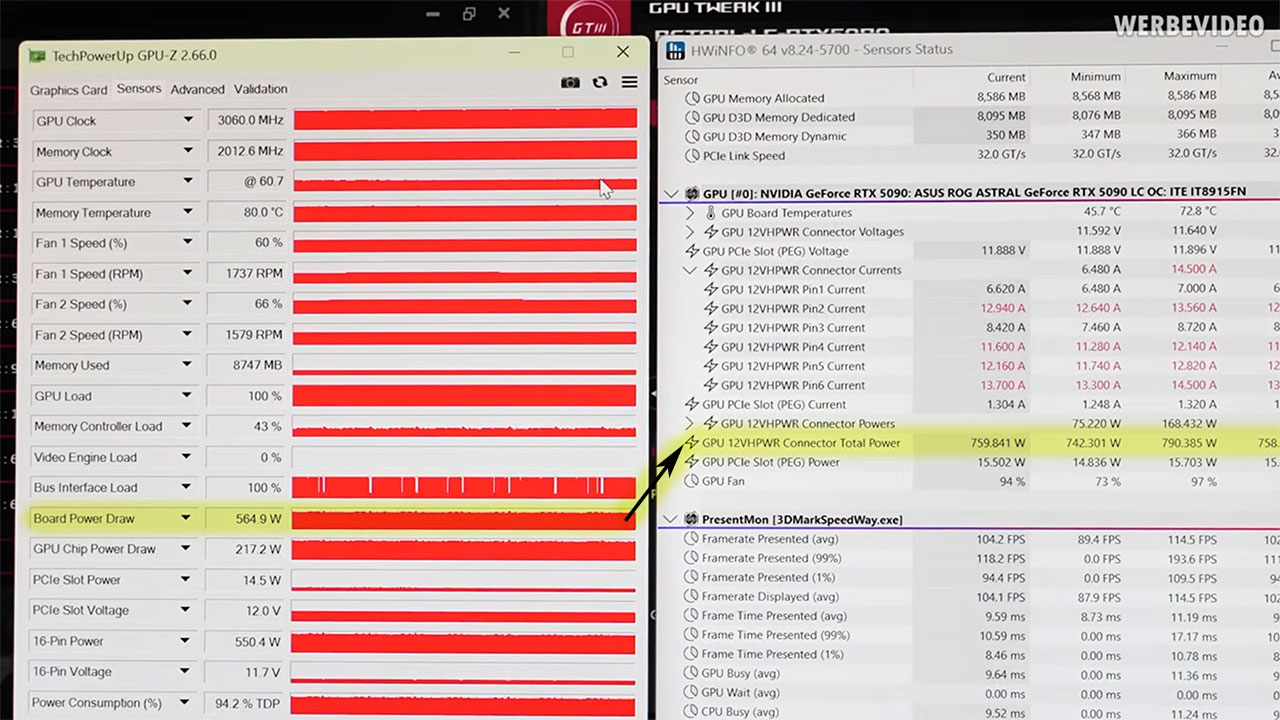The width and height of the screenshot is (1280, 720).
Task: Select the Framerate Presented (99%) row
Action: click(x=970, y=558)
